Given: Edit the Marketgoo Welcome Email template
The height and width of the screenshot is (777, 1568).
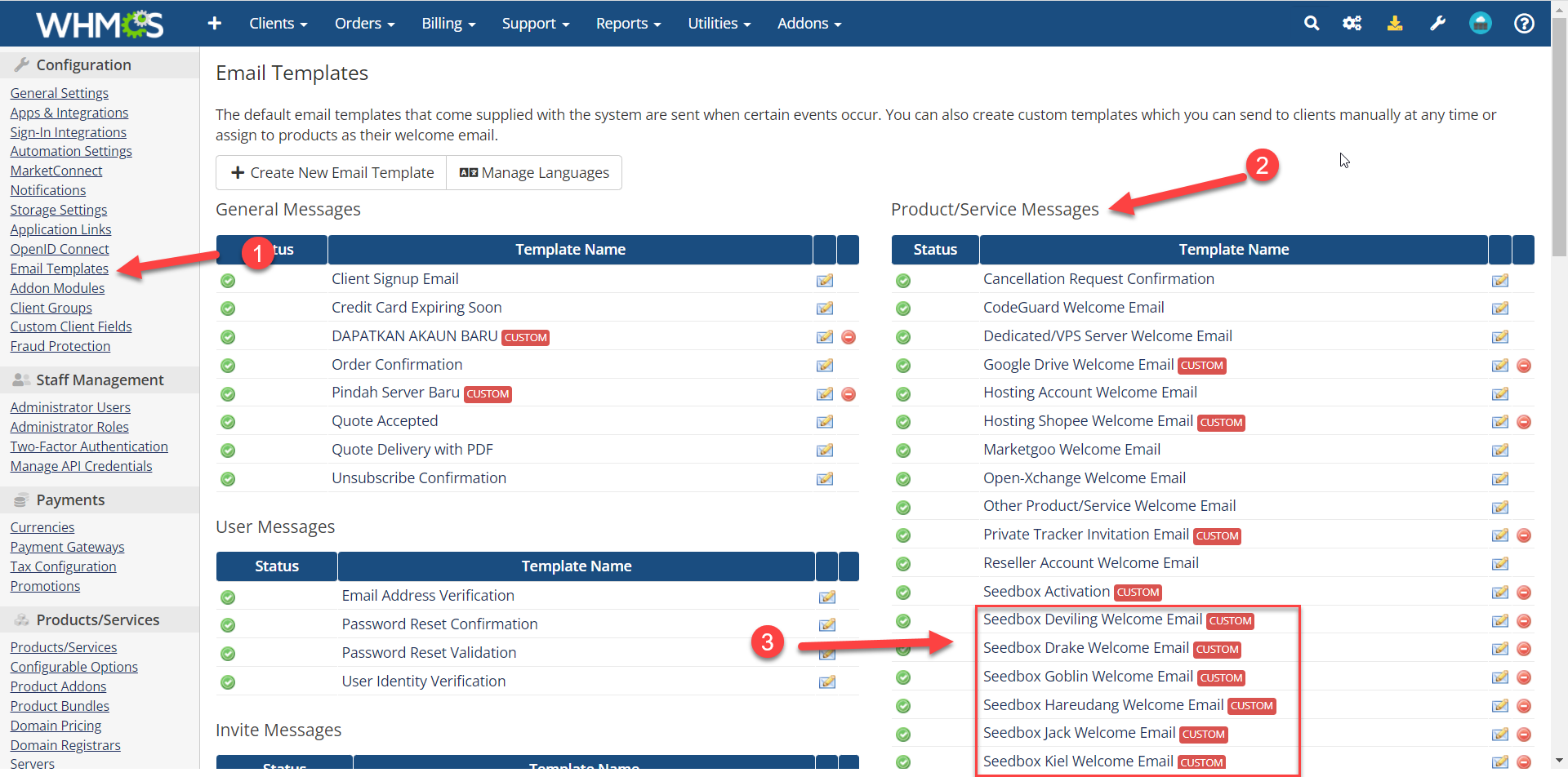Looking at the screenshot, I should 1500,451.
